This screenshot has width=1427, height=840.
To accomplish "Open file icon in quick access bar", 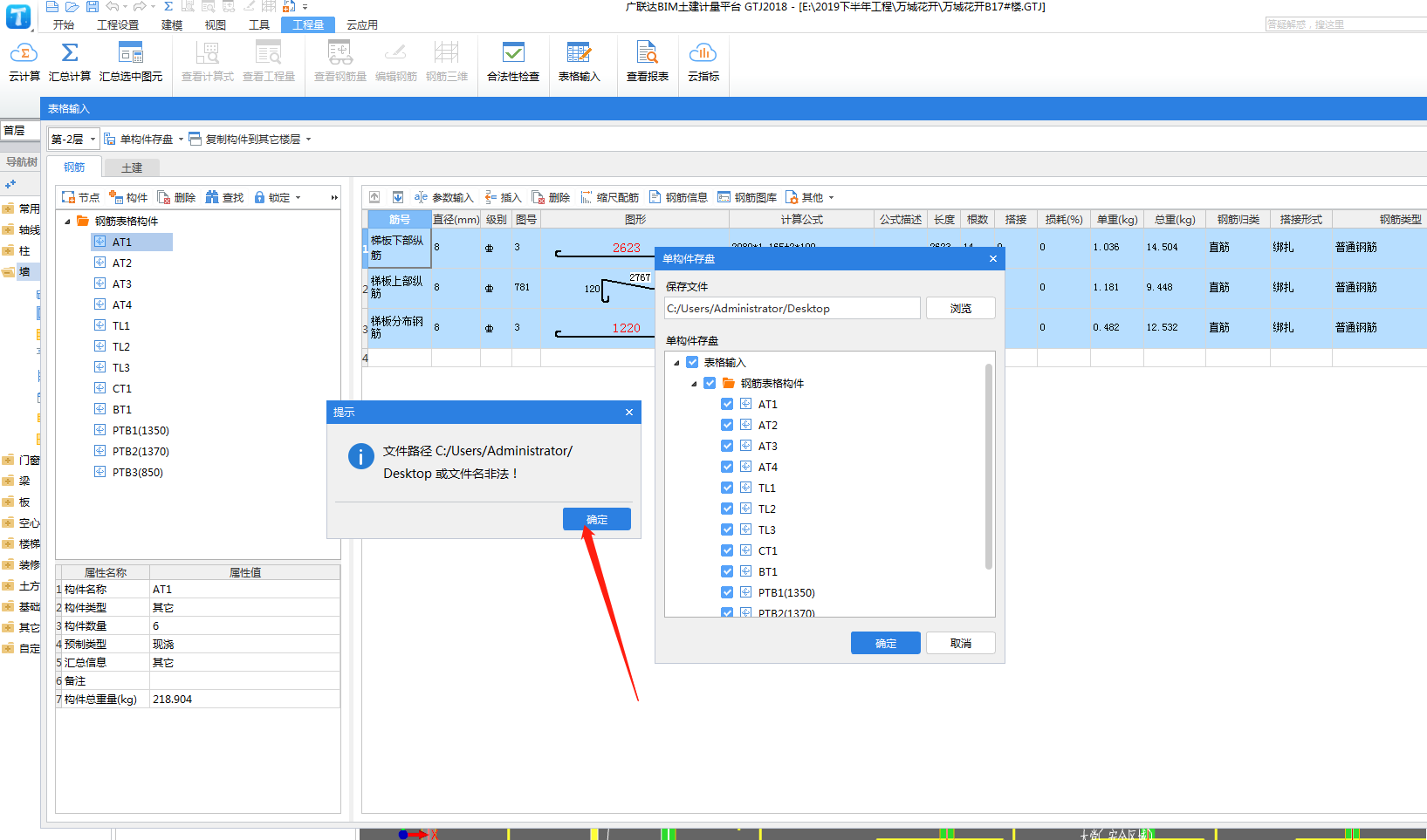I will [72, 6].
